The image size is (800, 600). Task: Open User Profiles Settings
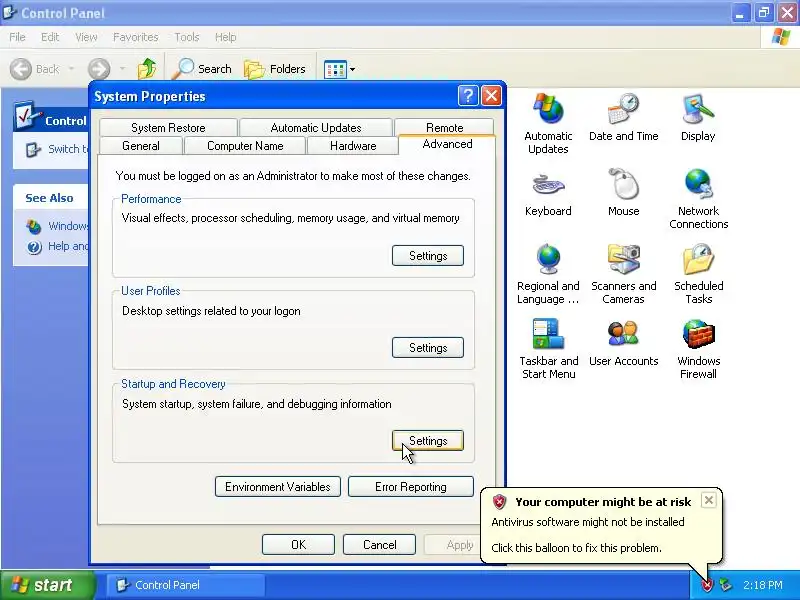point(428,347)
